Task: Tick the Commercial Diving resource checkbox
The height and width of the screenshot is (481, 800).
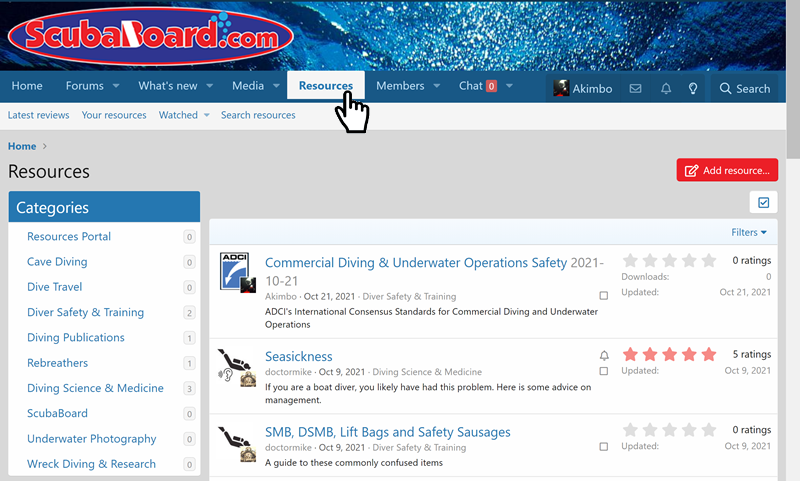Action: (604, 296)
